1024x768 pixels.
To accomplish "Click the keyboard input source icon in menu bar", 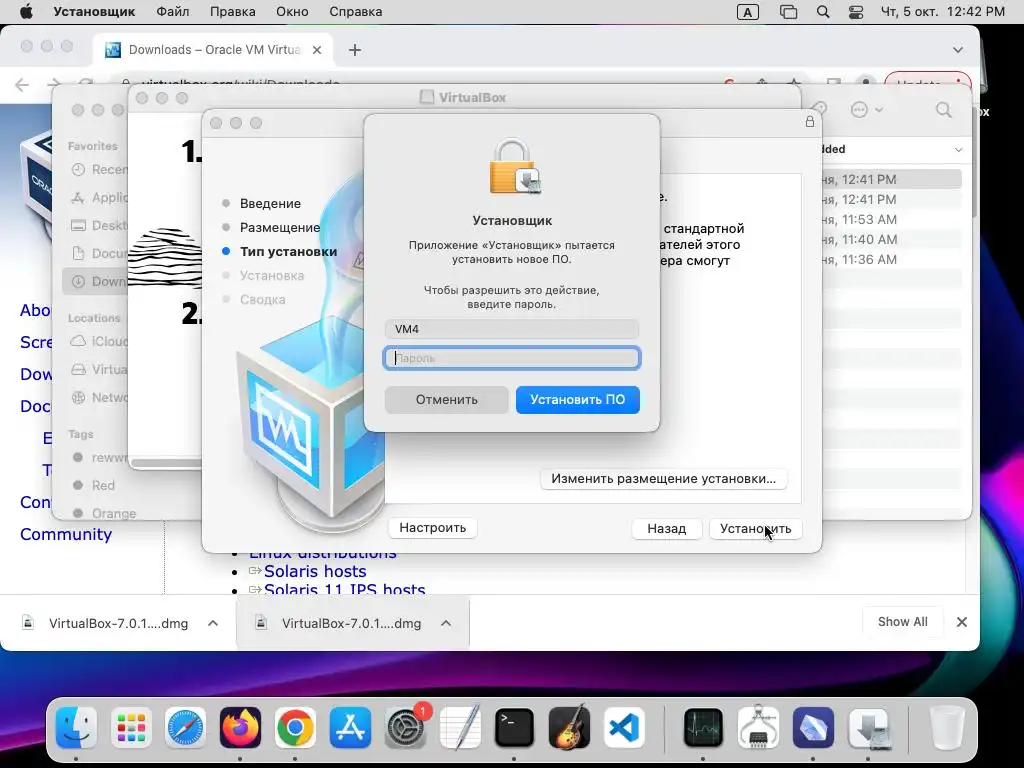I will pyautogui.click(x=748, y=12).
